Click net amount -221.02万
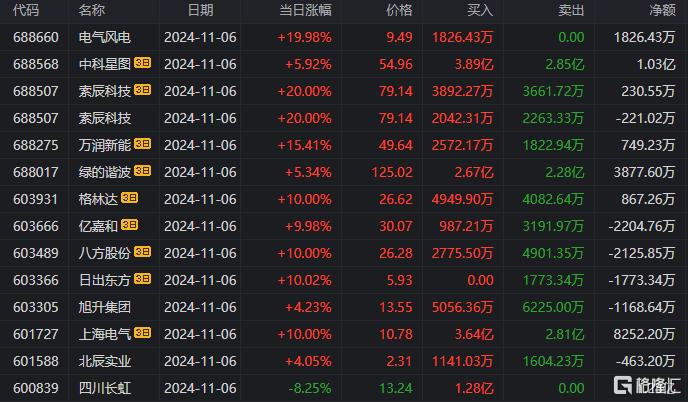688x402 pixels. pos(645,118)
